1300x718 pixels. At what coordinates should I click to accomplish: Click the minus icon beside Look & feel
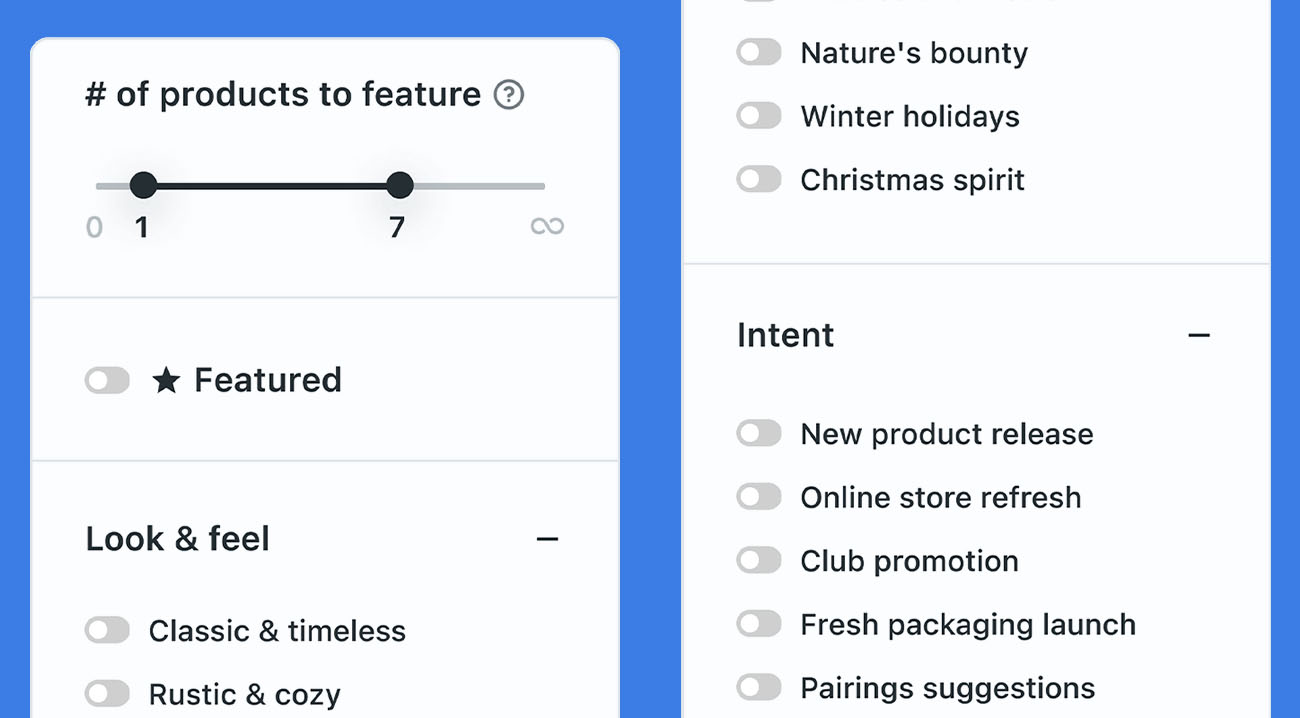pos(547,538)
